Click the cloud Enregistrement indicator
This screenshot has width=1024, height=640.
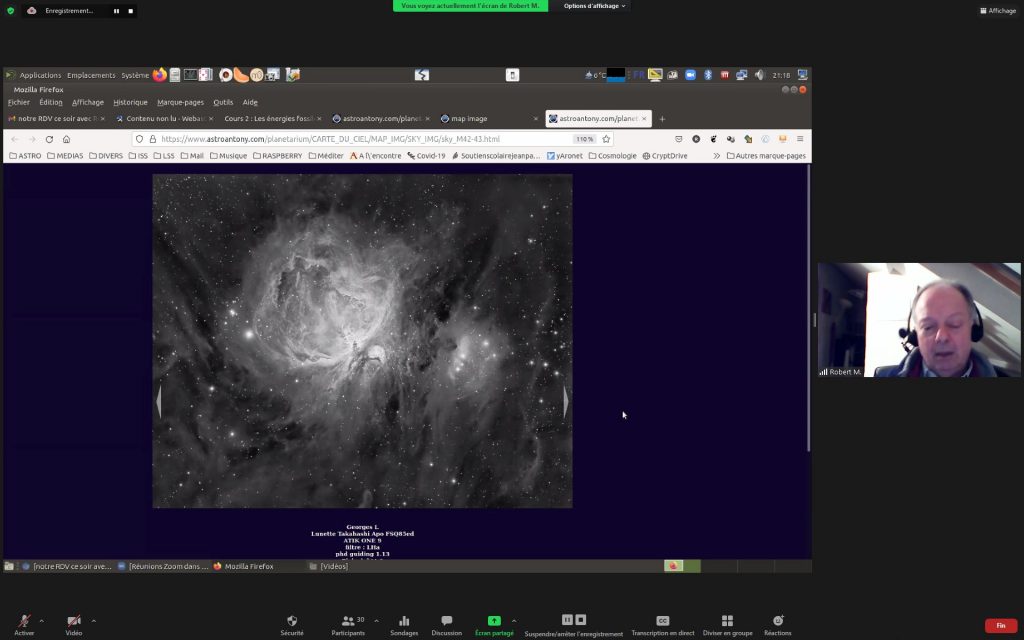[x=61, y=10]
